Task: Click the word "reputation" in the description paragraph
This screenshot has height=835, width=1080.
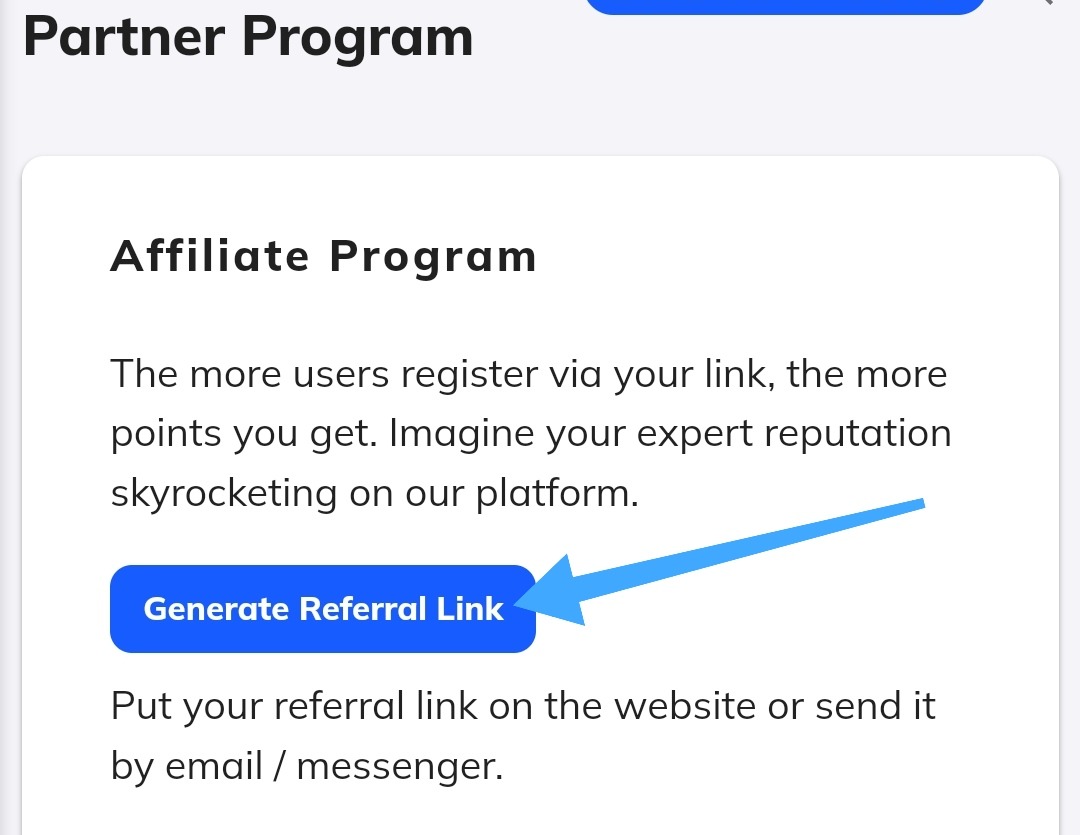Action: 853,434
